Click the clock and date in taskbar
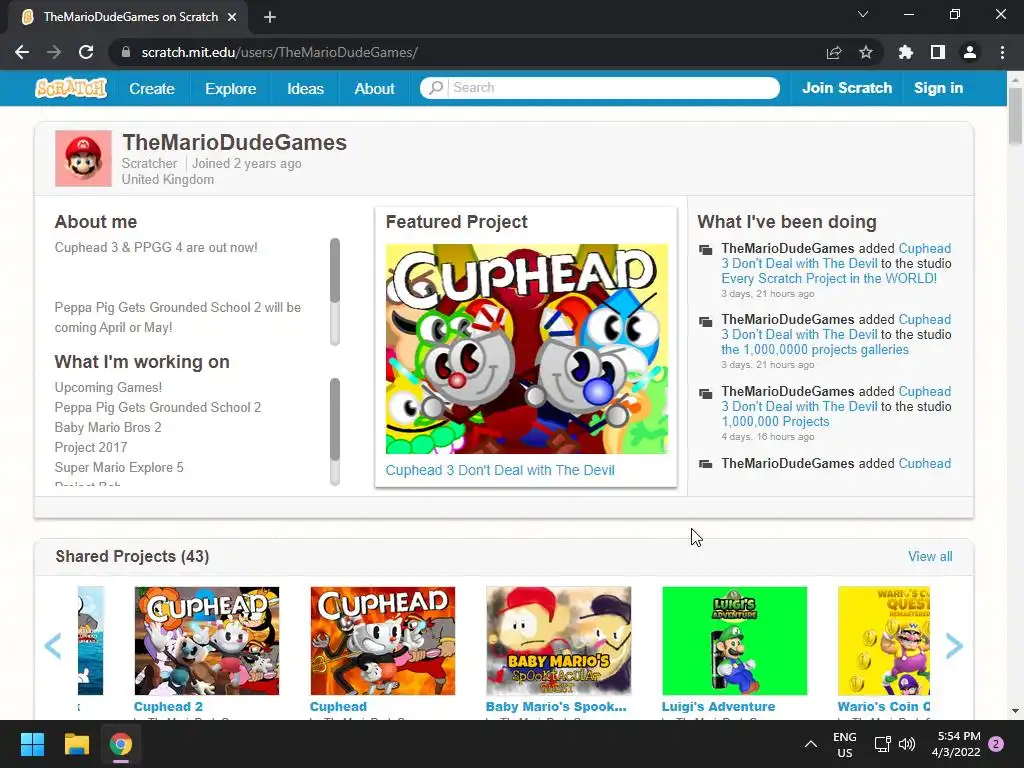This screenshot has height=768, width=1024. (956, 744)
